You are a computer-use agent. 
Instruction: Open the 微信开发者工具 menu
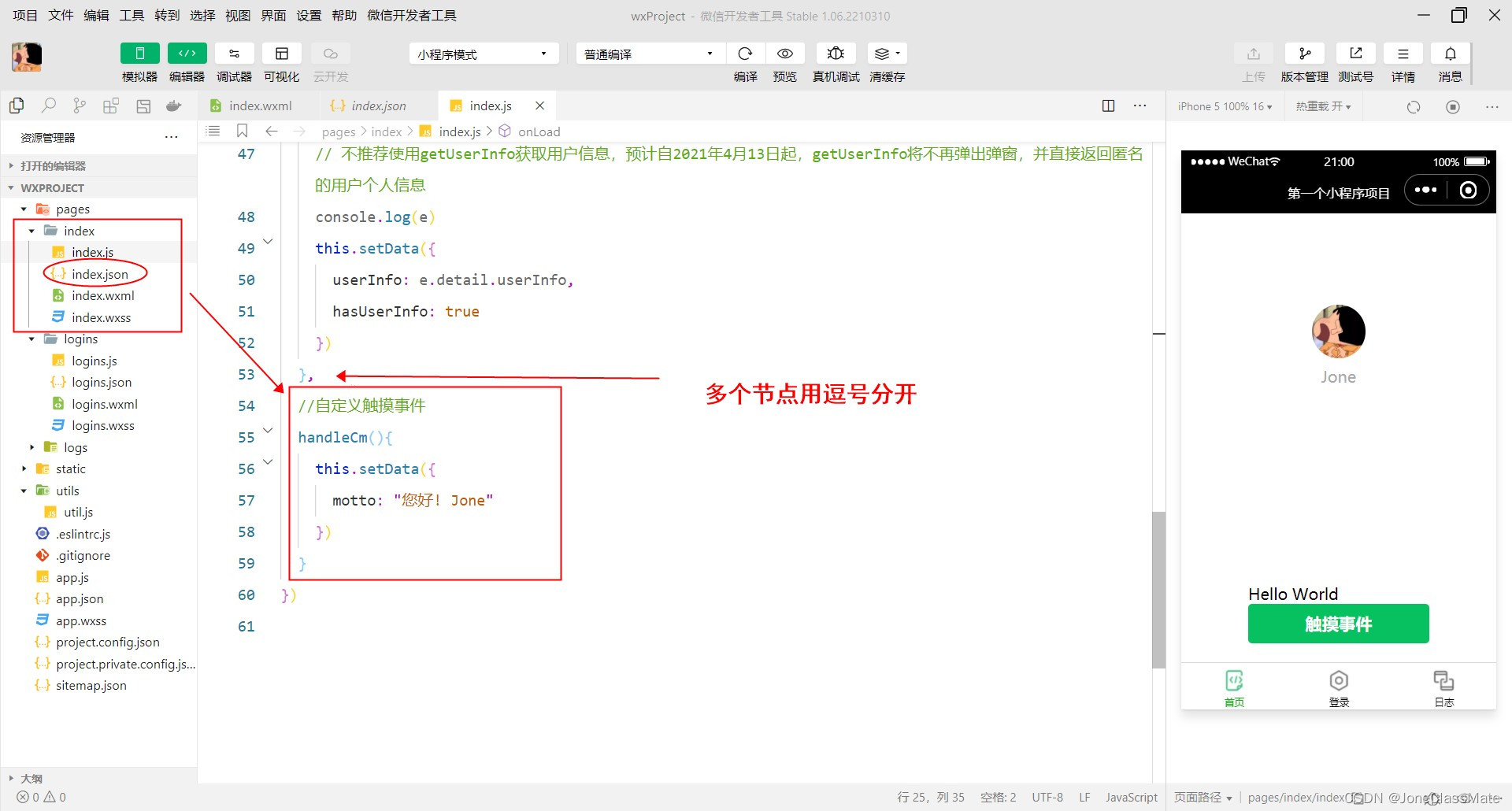(x=412, y=15)
